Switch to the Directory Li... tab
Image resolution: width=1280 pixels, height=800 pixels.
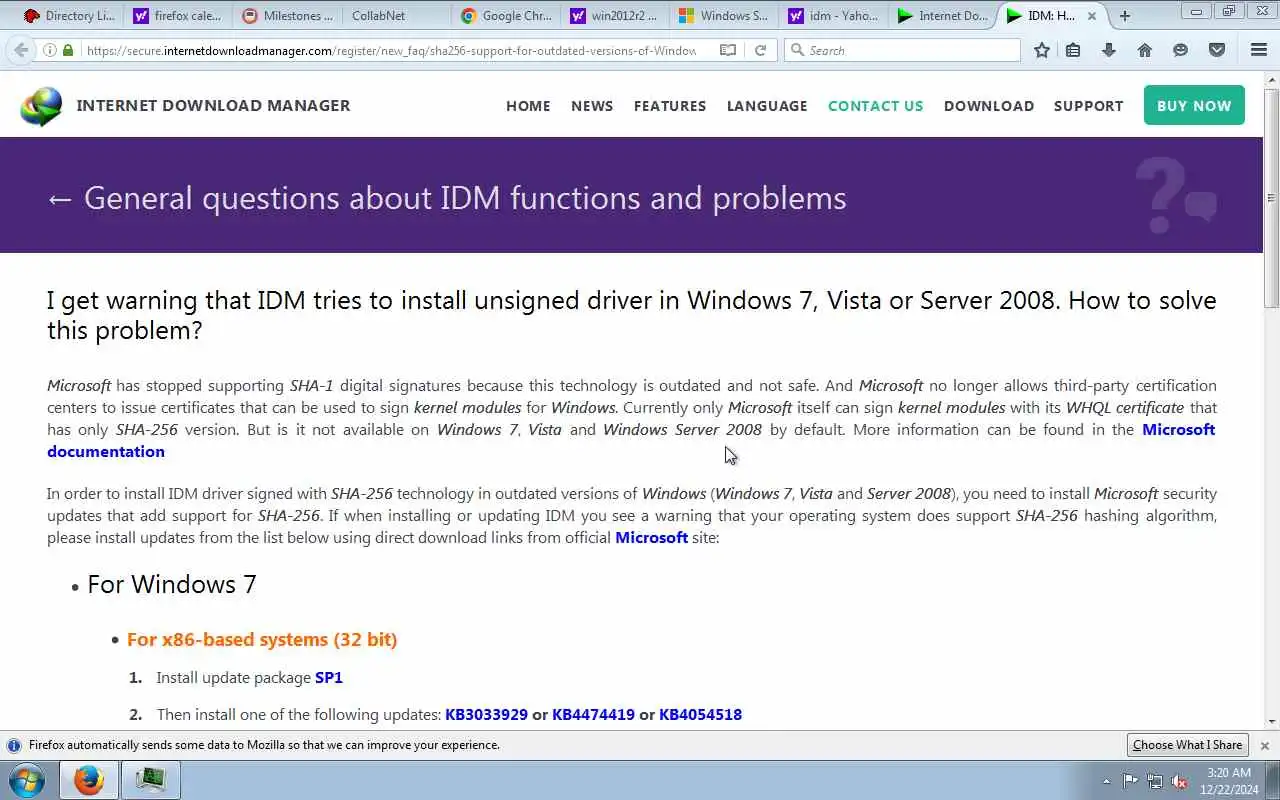click(69, 16)
